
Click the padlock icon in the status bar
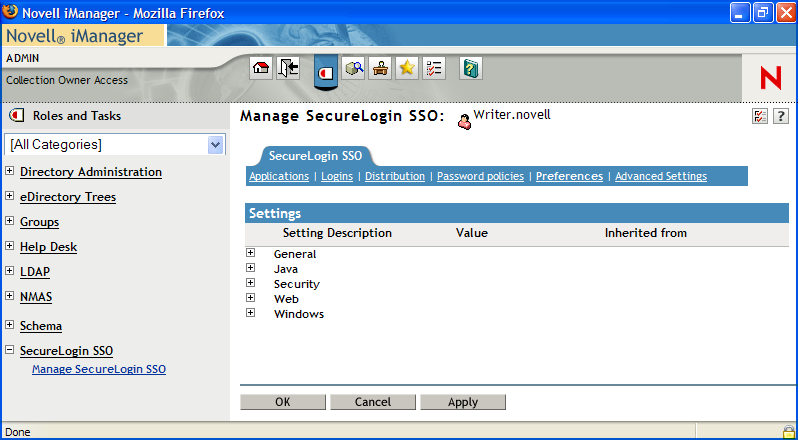pyautogui.click(x=789, y=432)
